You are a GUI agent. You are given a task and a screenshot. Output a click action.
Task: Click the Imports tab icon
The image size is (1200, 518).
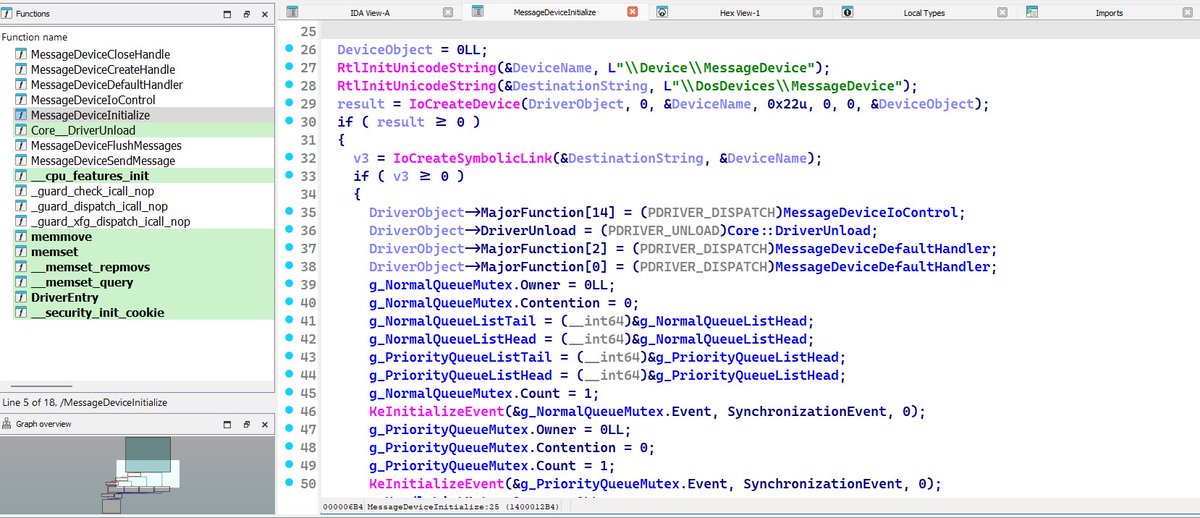click(1030, 12)
